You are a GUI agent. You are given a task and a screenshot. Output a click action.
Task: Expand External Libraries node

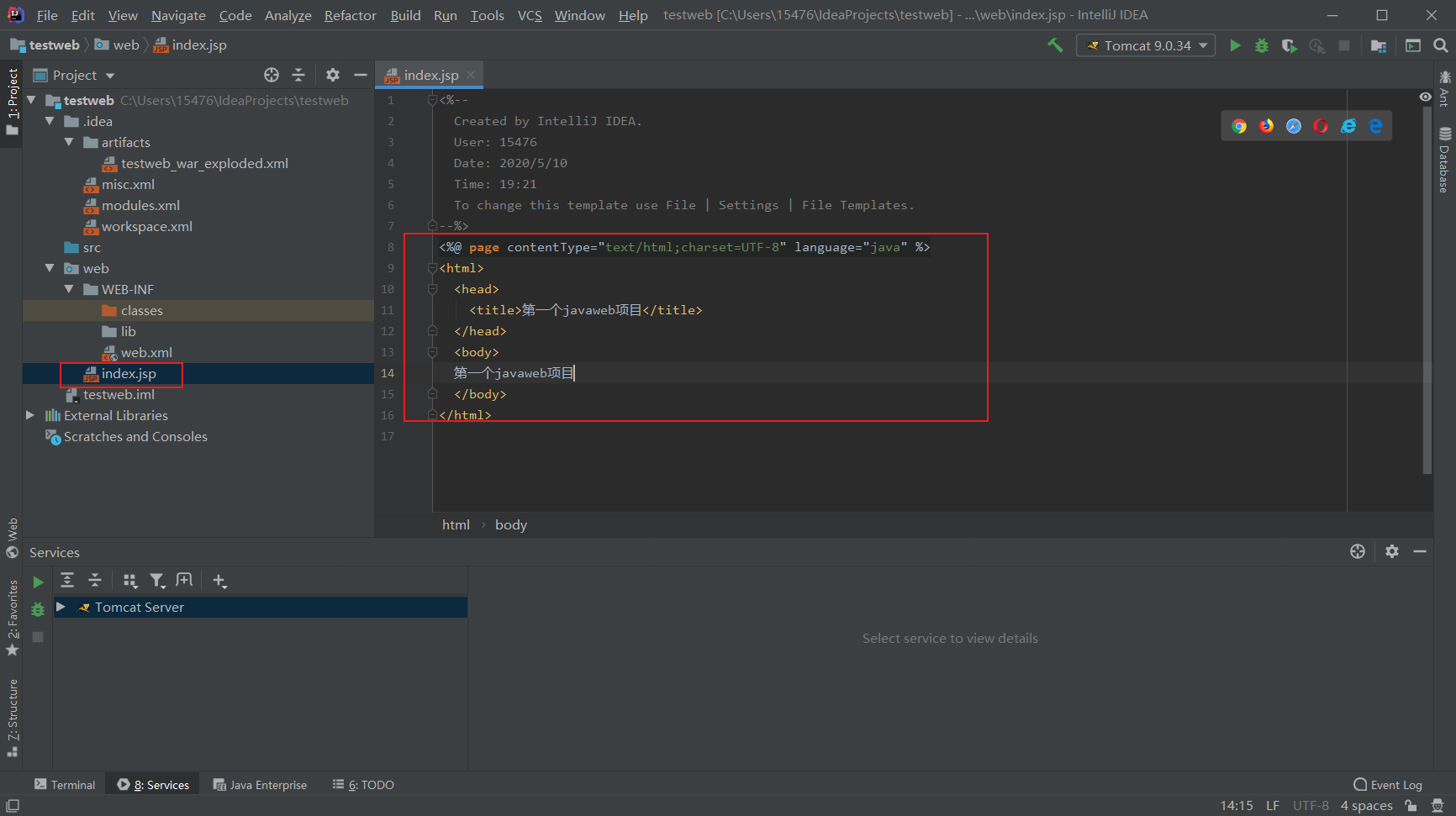pyautogui.click(x=30, y=415)
